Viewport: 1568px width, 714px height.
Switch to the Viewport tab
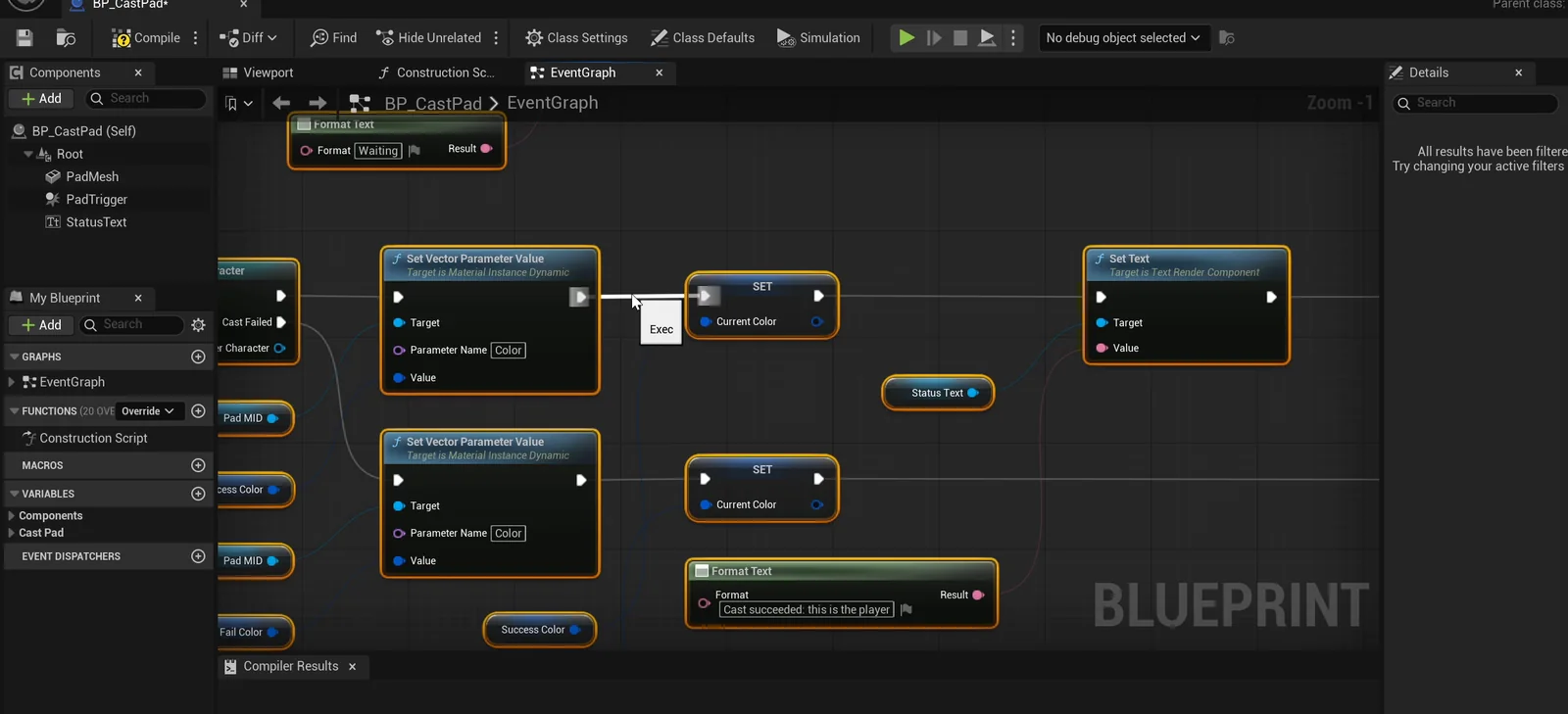(259, 72)
